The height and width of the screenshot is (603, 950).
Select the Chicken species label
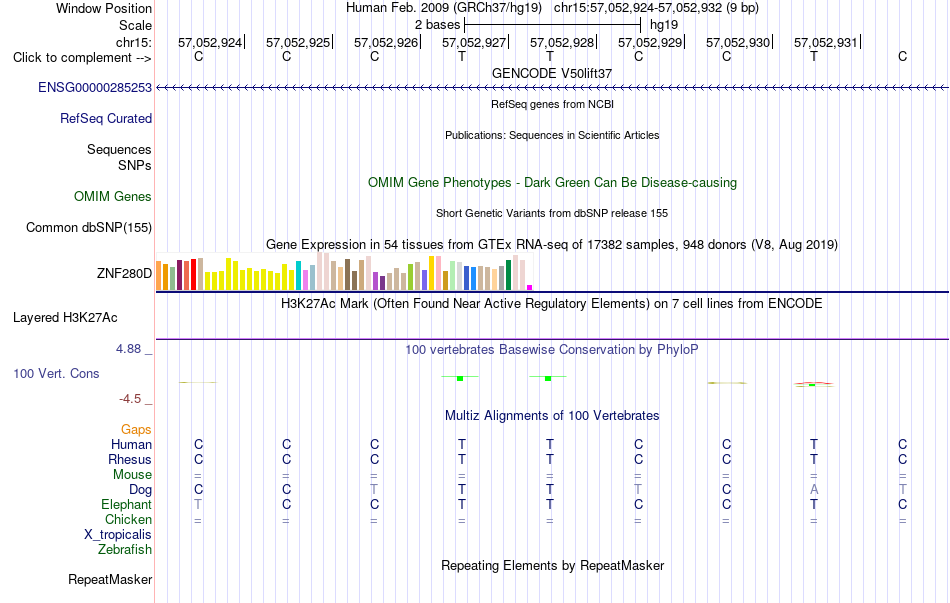point(128,519)
